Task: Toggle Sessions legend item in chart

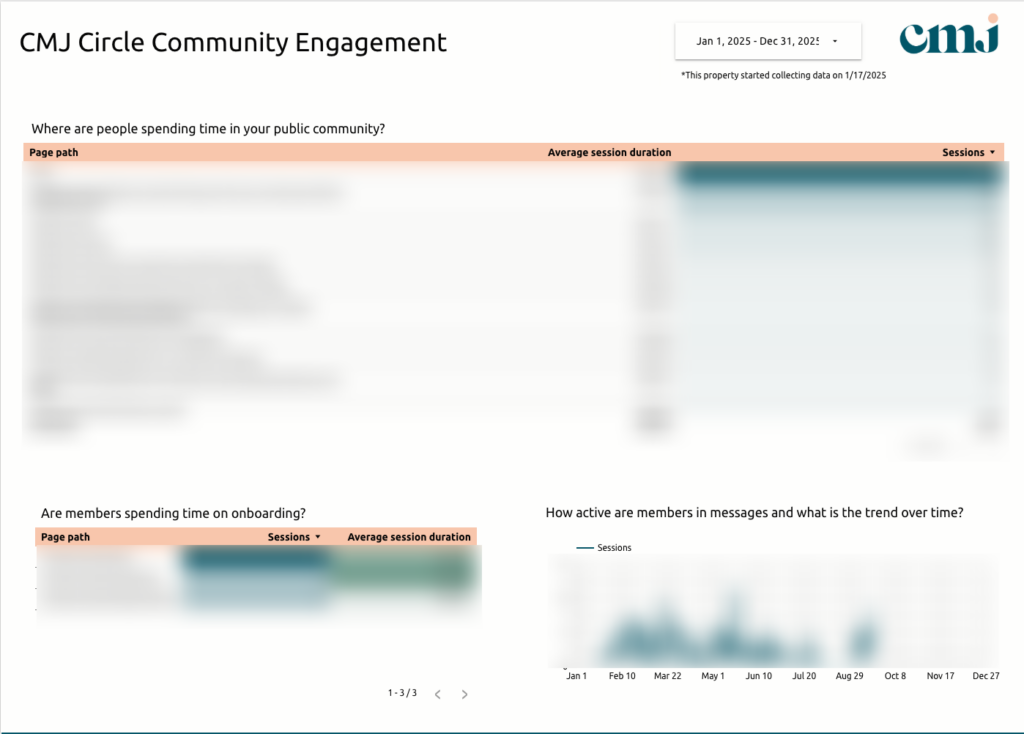Action: (614, 547)
